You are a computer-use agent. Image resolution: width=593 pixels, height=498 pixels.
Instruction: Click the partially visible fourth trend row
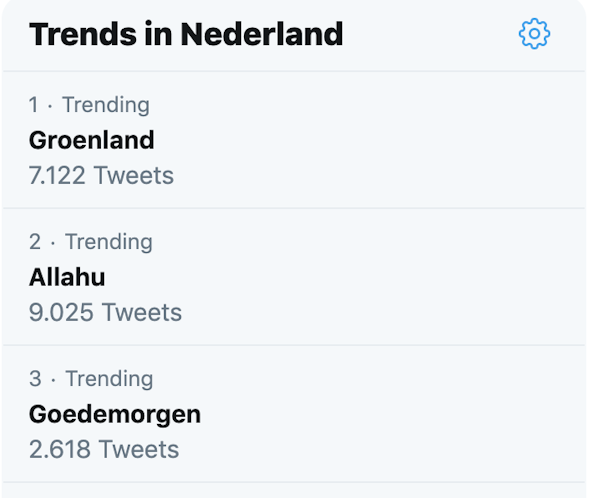294,490
